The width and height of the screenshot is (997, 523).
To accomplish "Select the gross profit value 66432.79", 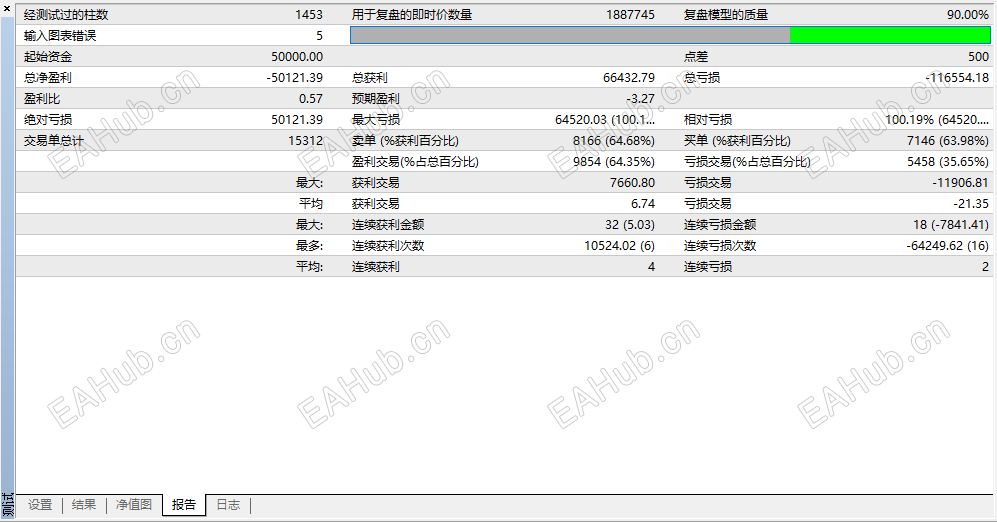I will (x=629, y=78).
